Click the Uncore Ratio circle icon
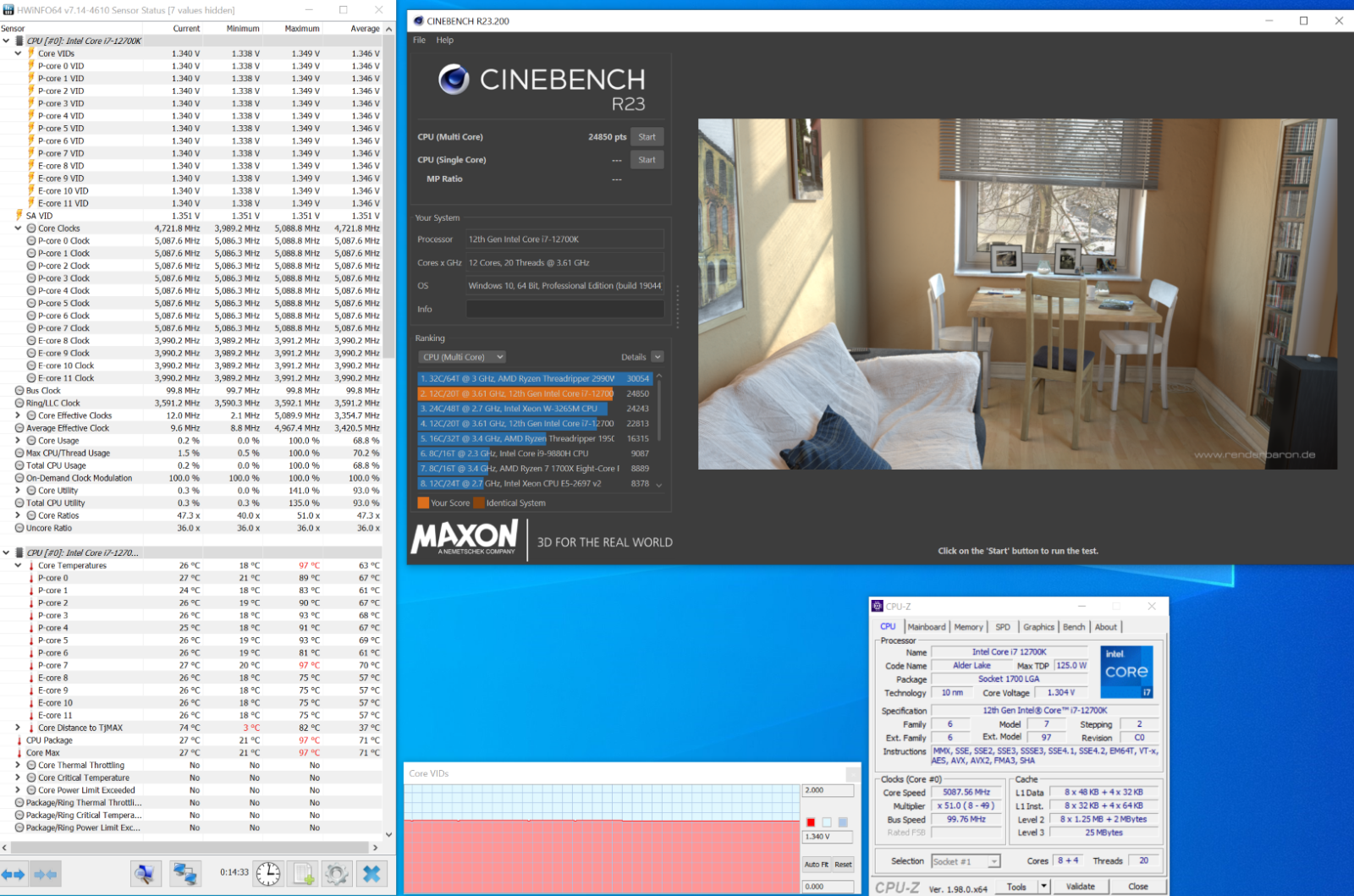Viewport: 1354px width, 896px height. (19, 528)
